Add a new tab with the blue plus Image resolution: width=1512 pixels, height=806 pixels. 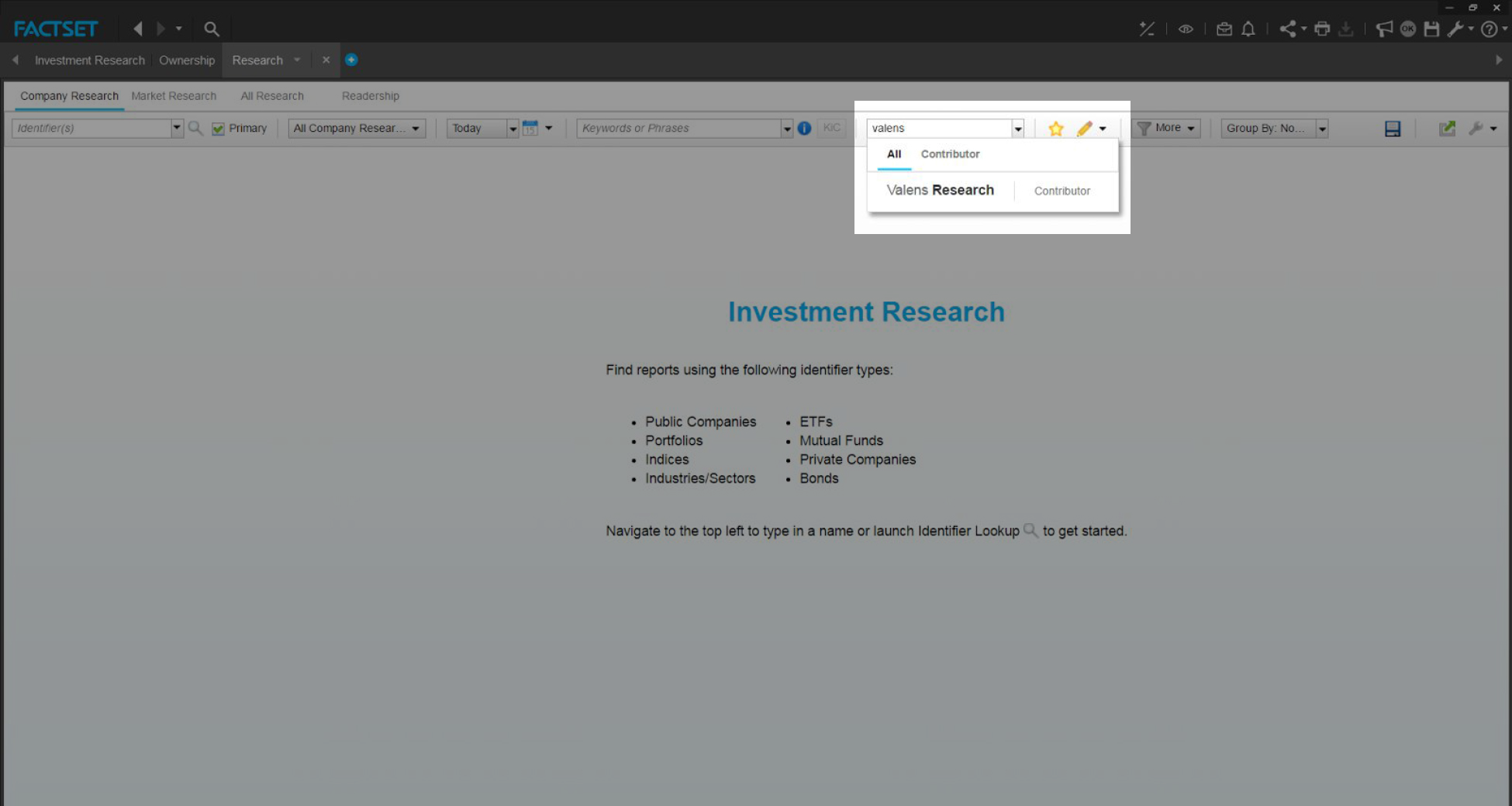tap(351, 60)
